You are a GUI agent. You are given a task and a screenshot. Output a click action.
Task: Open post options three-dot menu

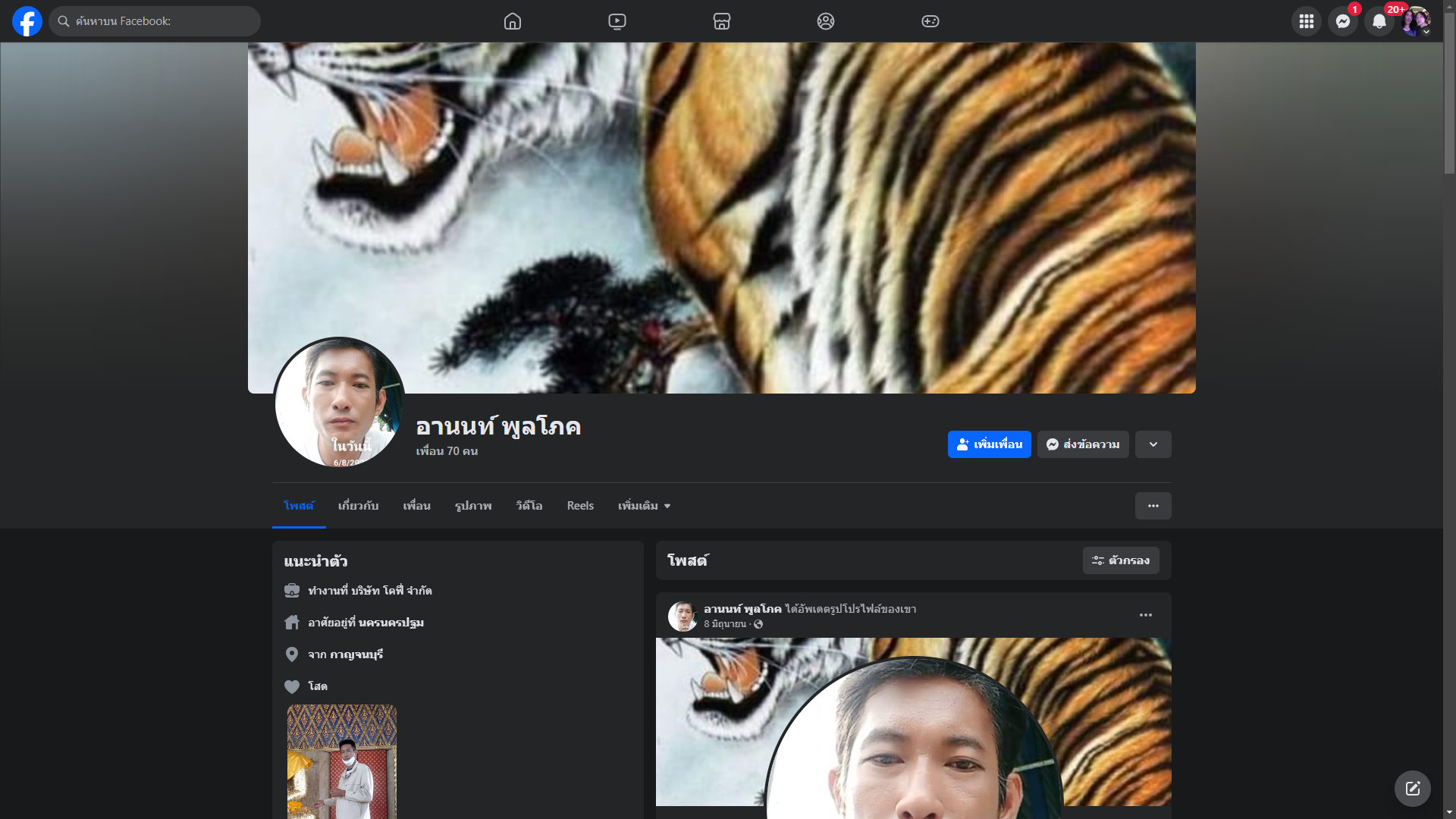[x=1145, y=615]
